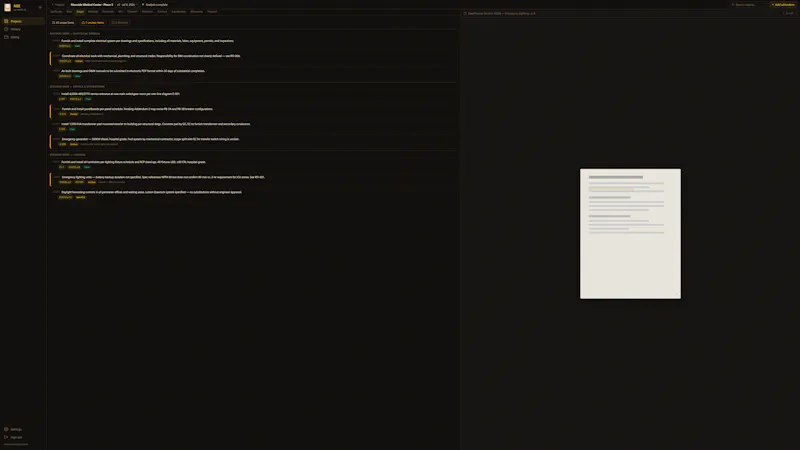Click the Unclear tag on Emergency generator item
This screenshot has width=800, height=450.
(x=74, y=144)
